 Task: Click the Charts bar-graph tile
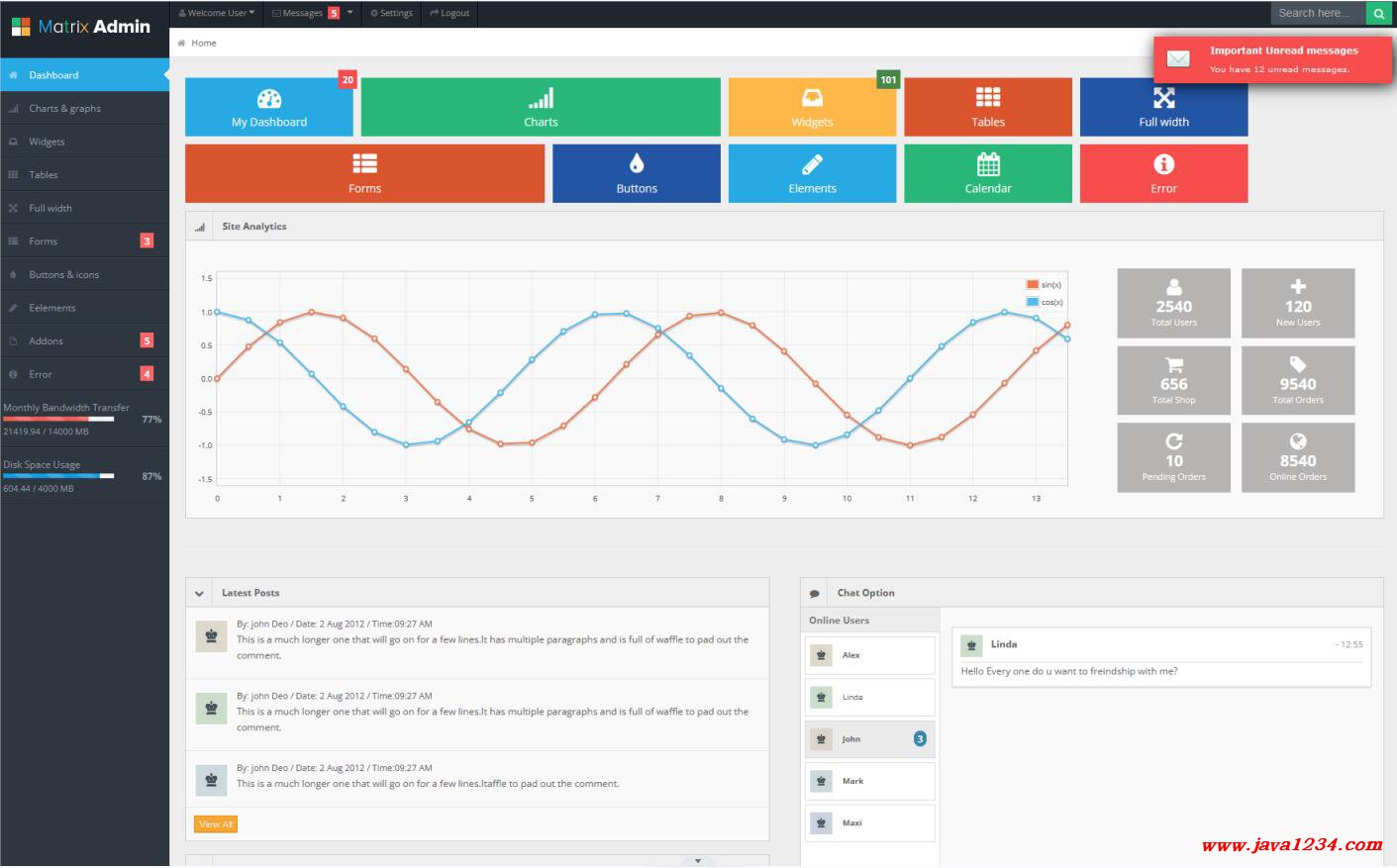pyautogui.click(x=541, y=107)
